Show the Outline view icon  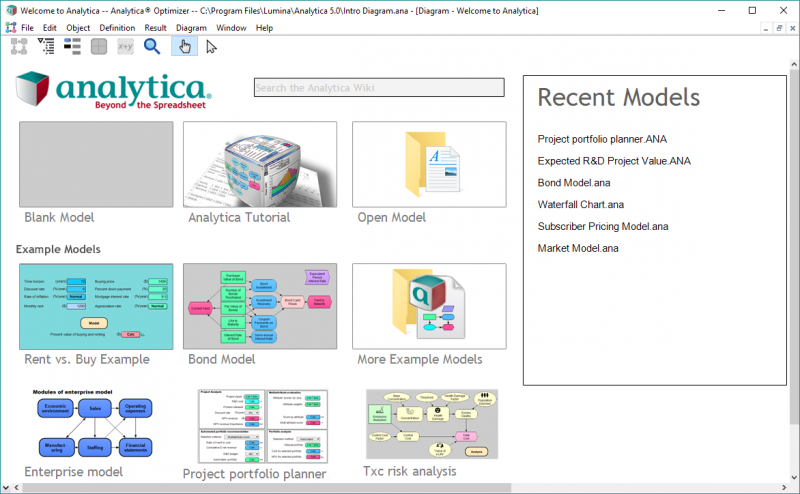(46, 46)
